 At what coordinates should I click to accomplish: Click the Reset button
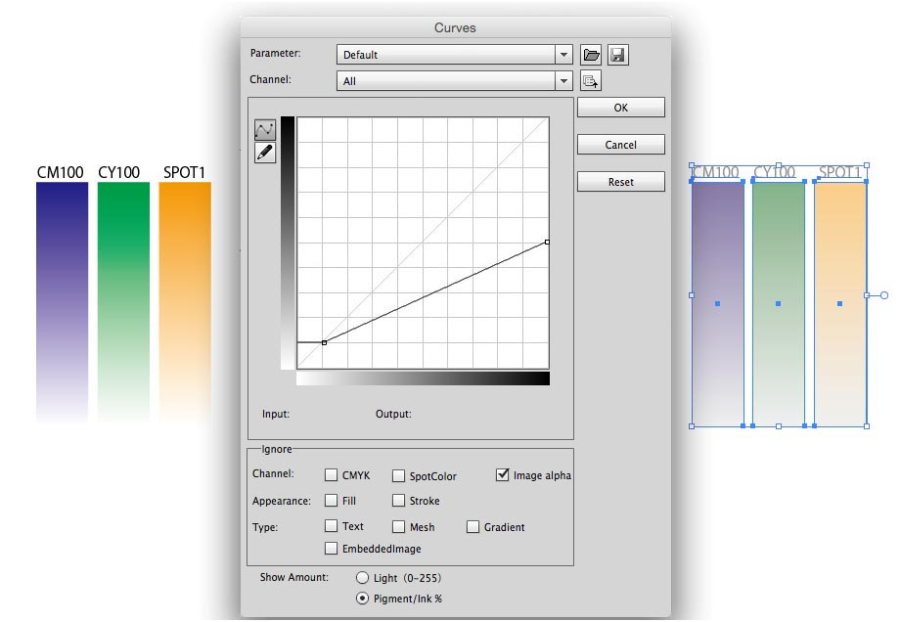[x=620, y=182]
